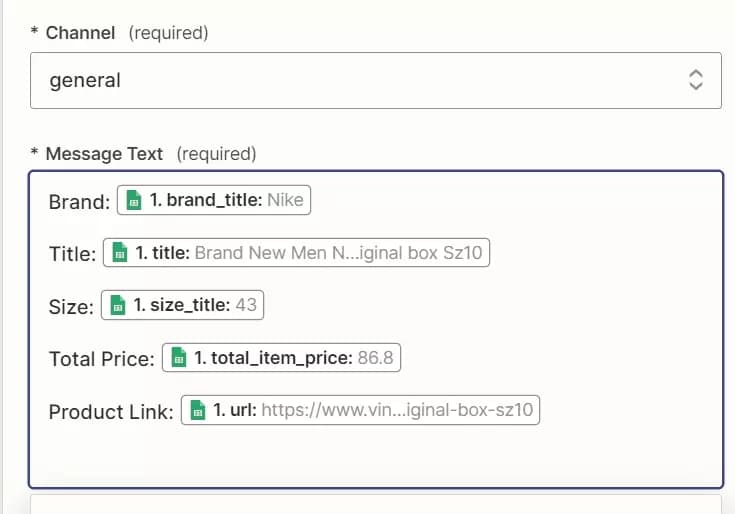Click the Sheets icon in total_item_price pill
The width and height of the screenshot is (735, 514).
click(x=180, y=357)
